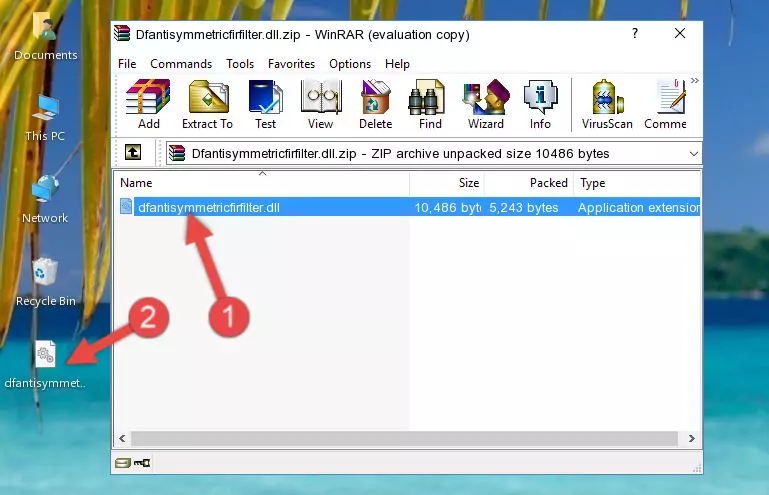Select the dfantisymmet.. dll desktop file
Image resolution: width=769 pixels, height=495 pixels.
coord(45,365)
